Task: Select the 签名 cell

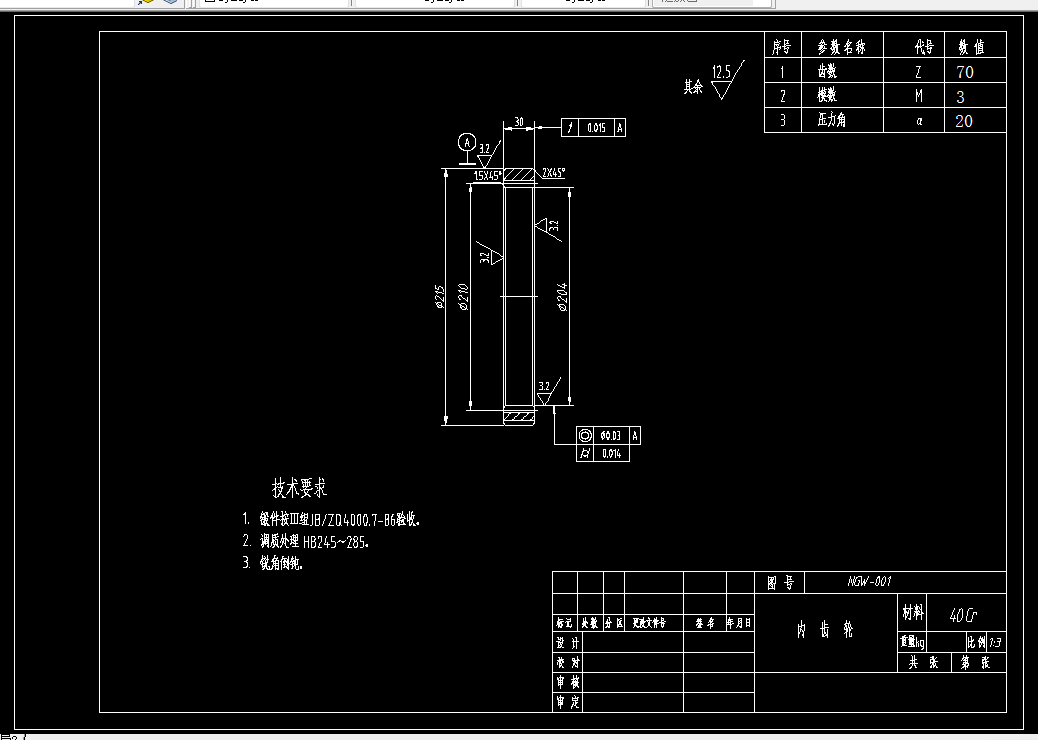Action: pos(705,623)
